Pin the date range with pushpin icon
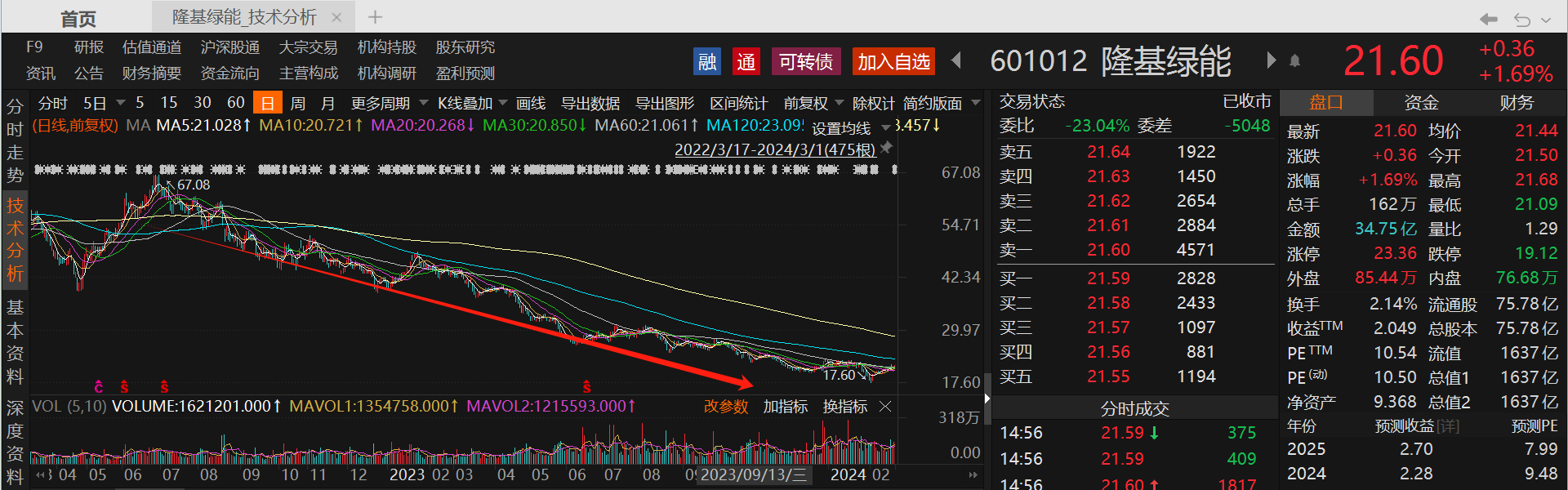Viewport: 1568px width, 490px height. pyautogui.click(x=886, y=148)
